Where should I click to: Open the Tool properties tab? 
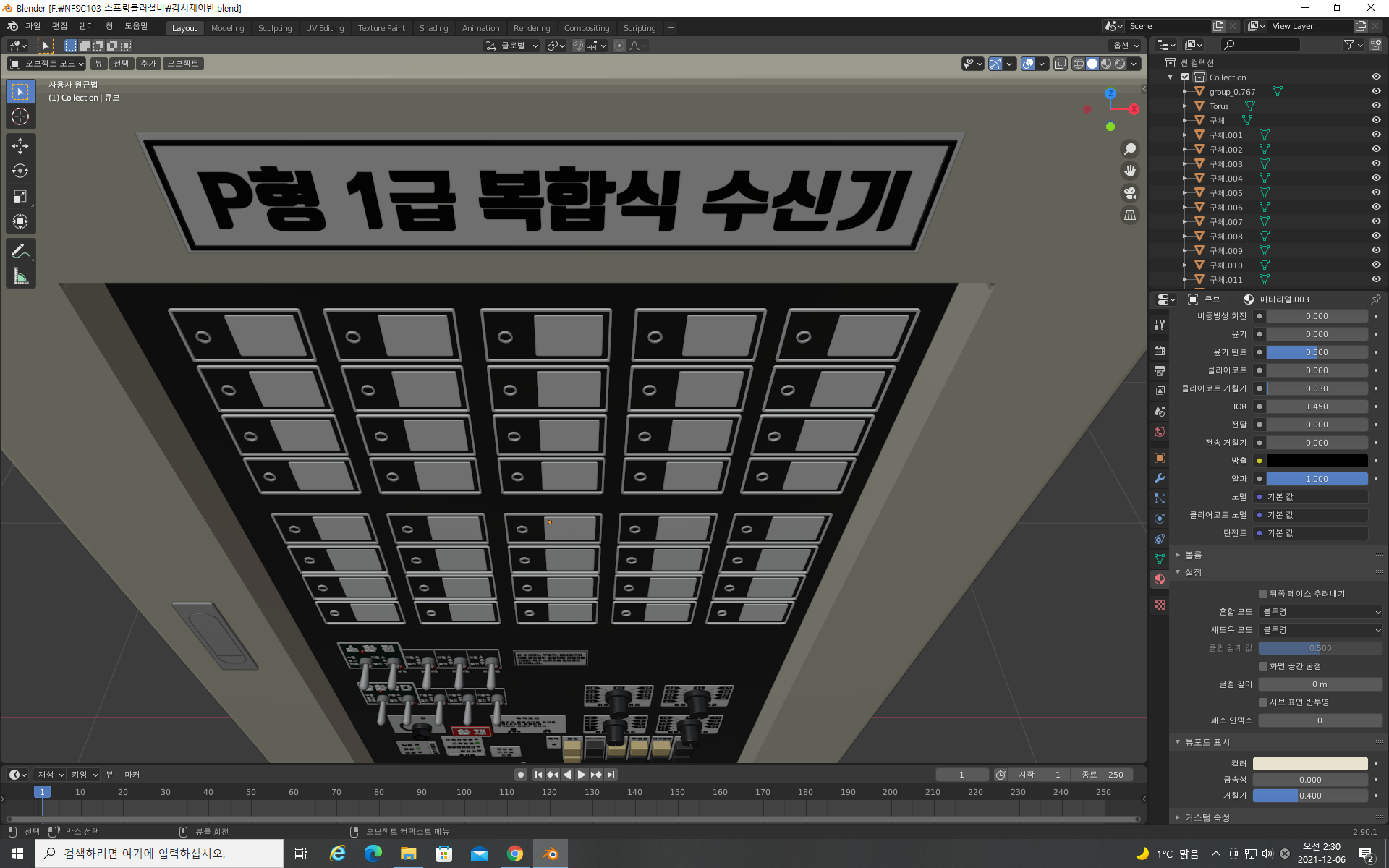[x=1160, y=325]
